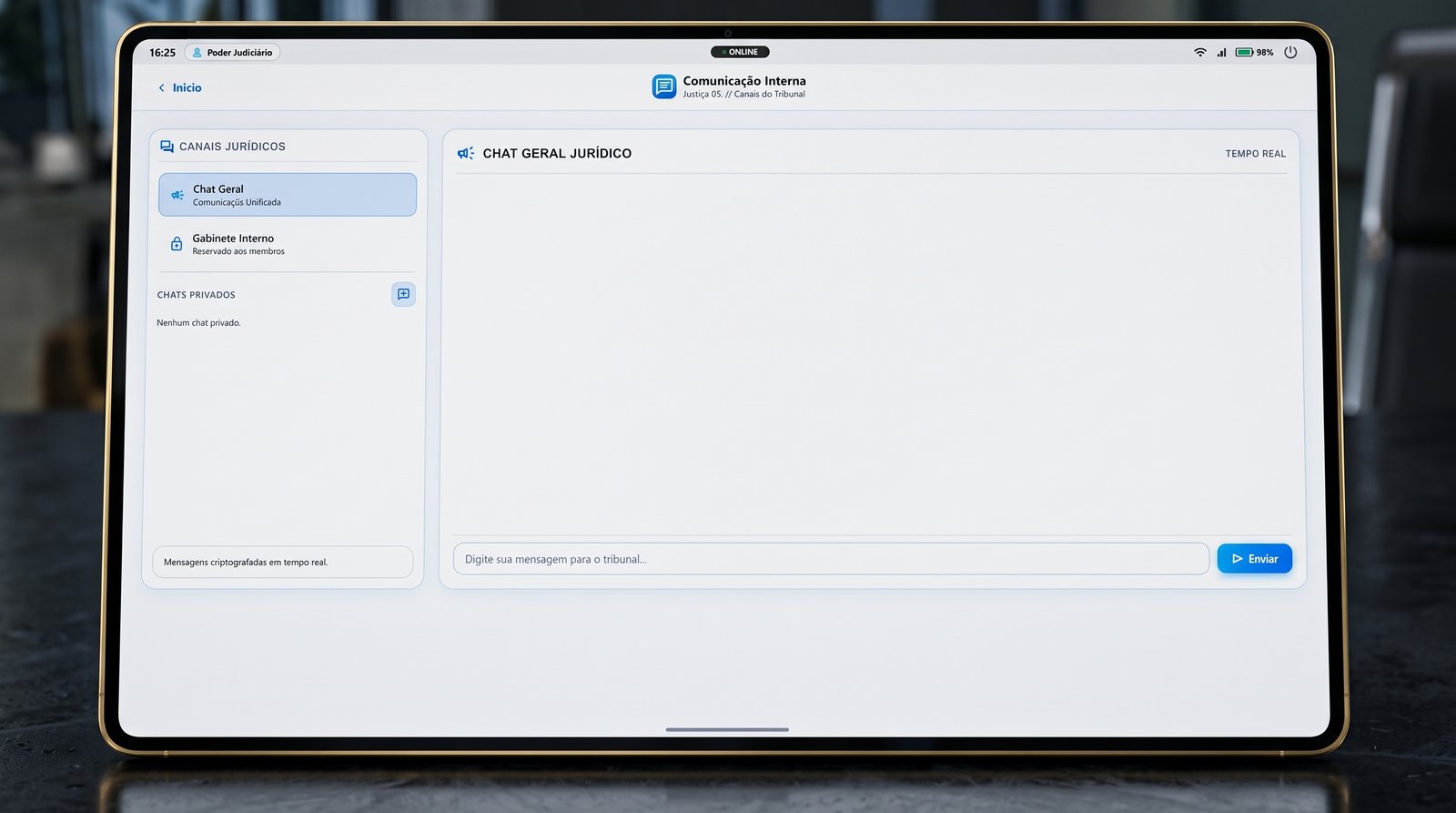Open the cellular signal indicator
The height and width of the screenshot is (813, 1456).
click(1221, 53)
